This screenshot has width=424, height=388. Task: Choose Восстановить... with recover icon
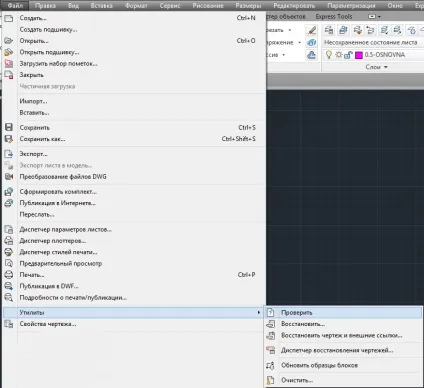343,324
